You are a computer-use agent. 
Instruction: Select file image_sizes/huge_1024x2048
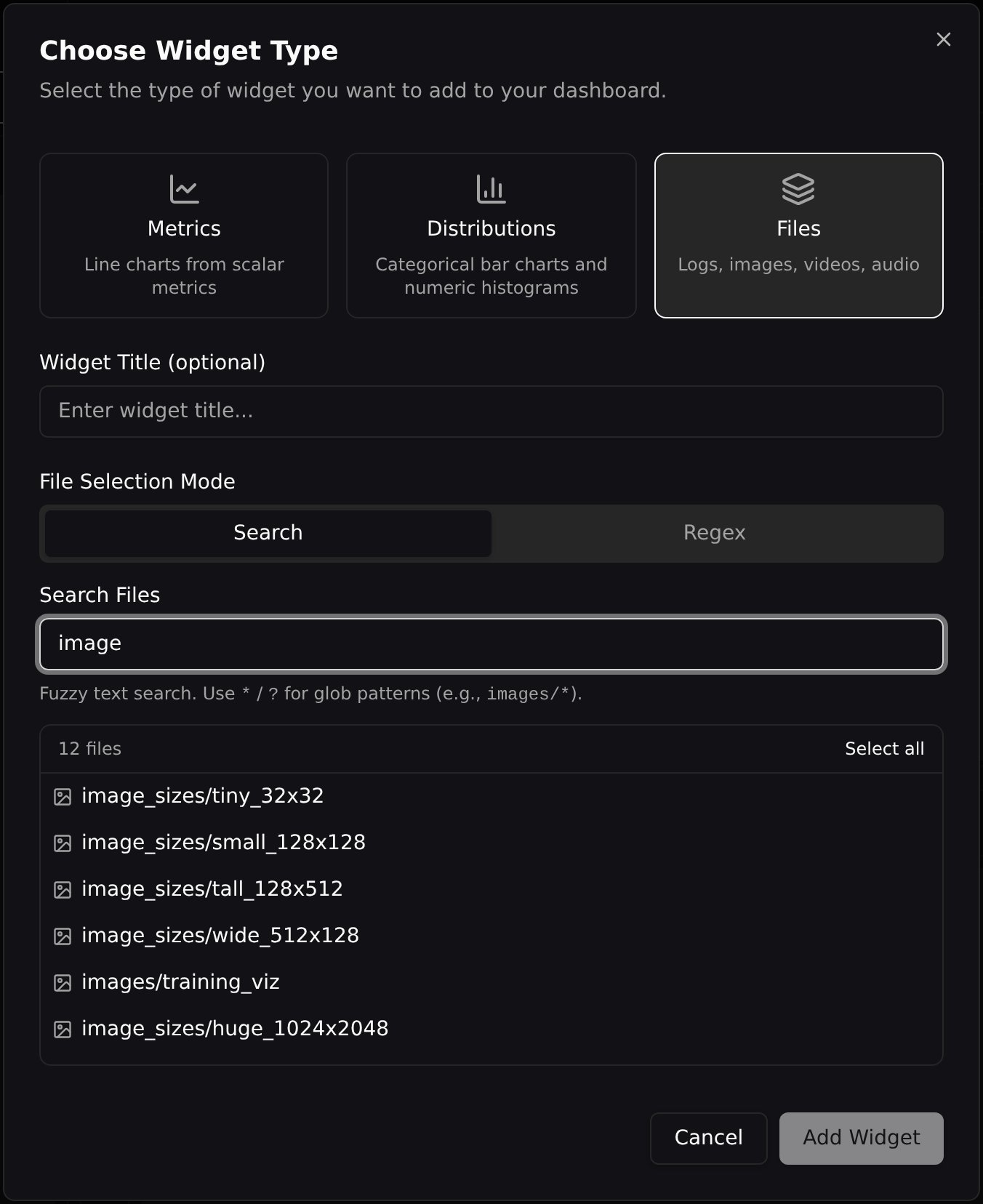click(491, 1029)
